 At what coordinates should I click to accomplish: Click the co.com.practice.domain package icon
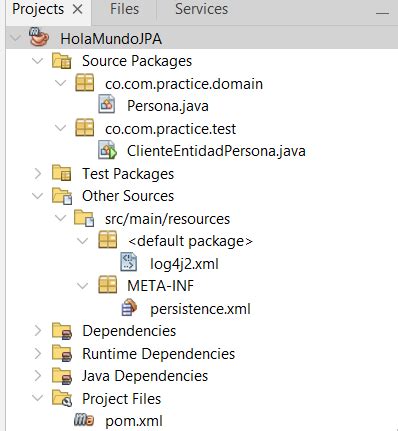[85, 83]
